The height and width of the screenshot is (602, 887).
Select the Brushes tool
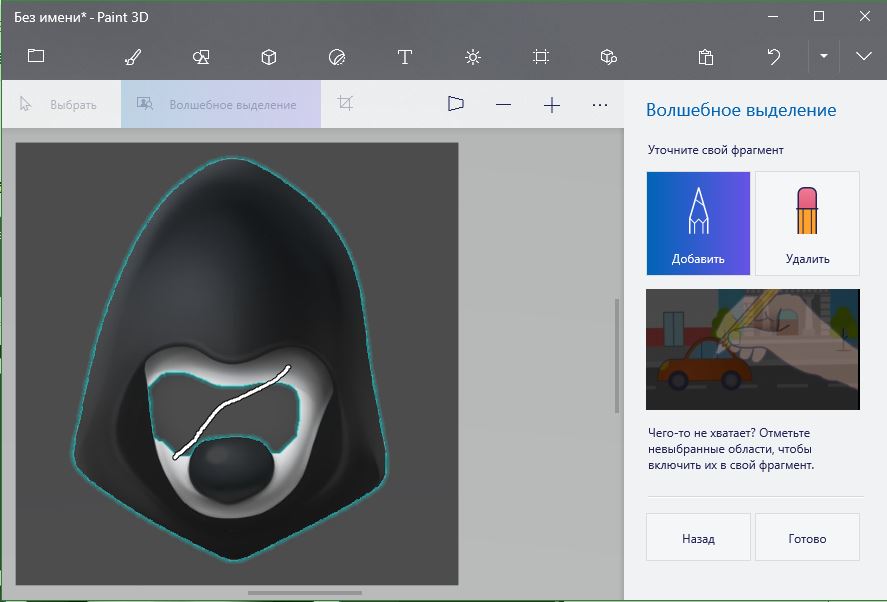[133, 57]
